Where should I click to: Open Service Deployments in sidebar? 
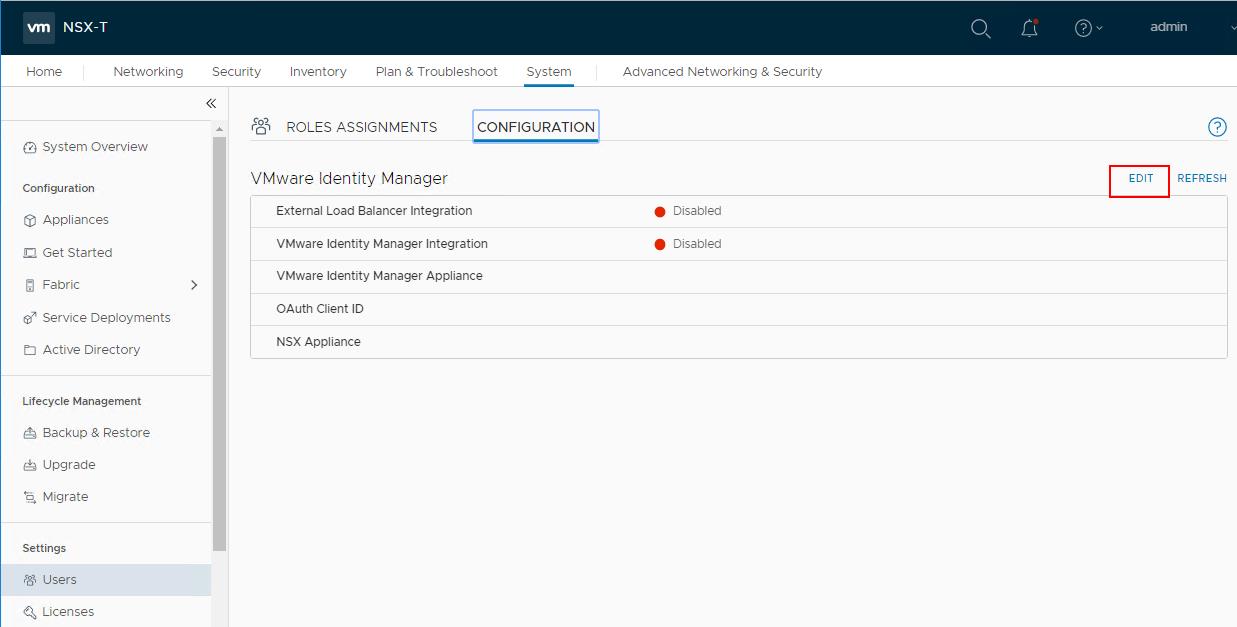pos(106,318)
